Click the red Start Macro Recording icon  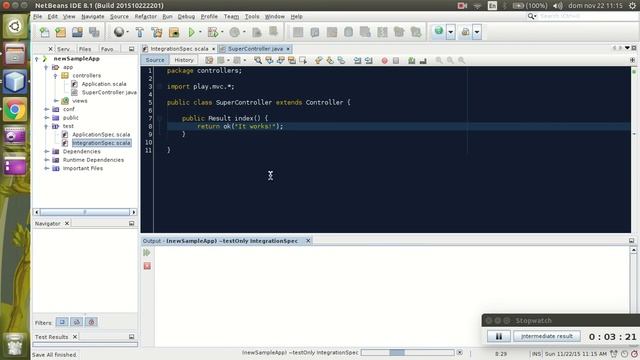tap(384, 60)
